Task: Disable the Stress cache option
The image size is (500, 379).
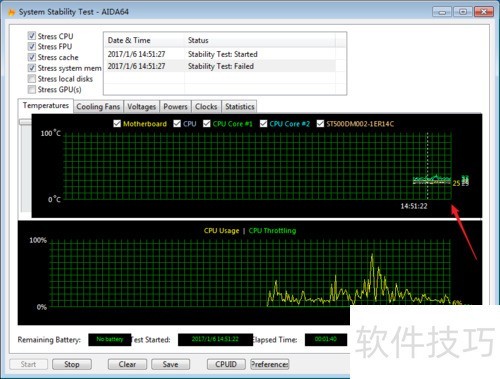Action: coord(32,57)
